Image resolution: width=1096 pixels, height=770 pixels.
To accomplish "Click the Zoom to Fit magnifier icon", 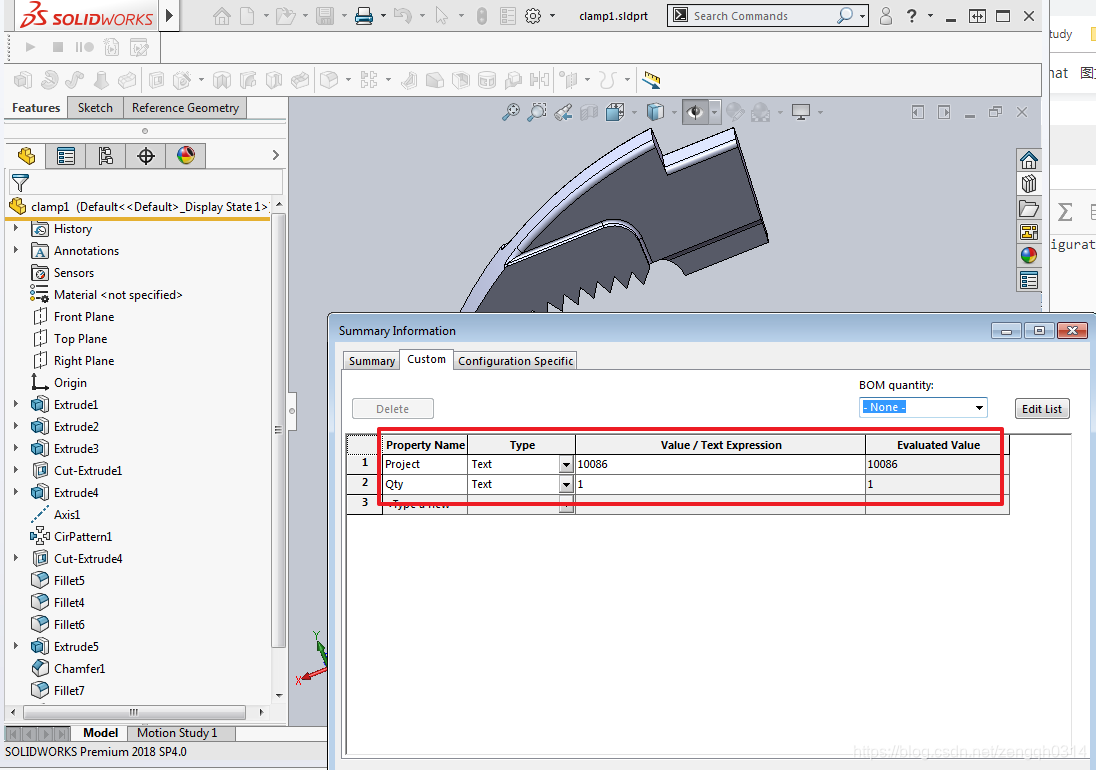I will (511, 112).
